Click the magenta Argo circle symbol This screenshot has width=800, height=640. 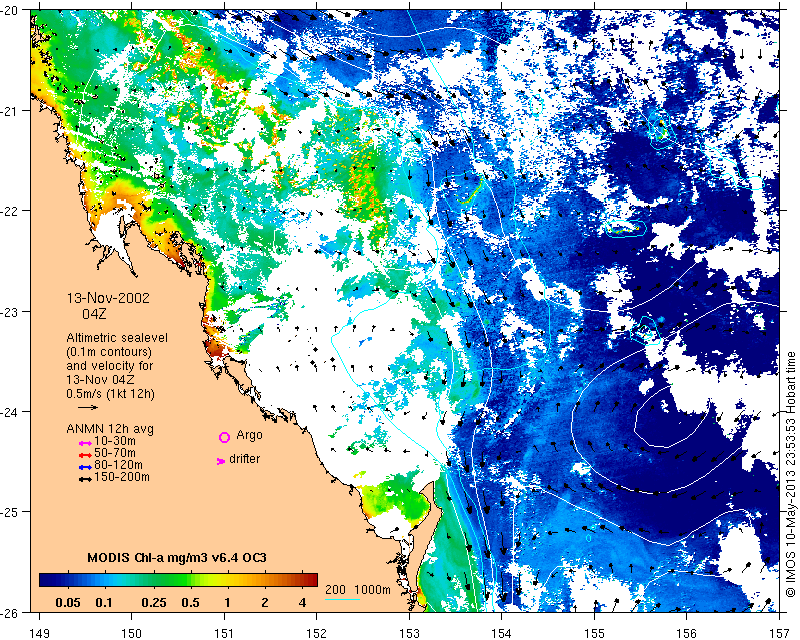click(224, 437)
